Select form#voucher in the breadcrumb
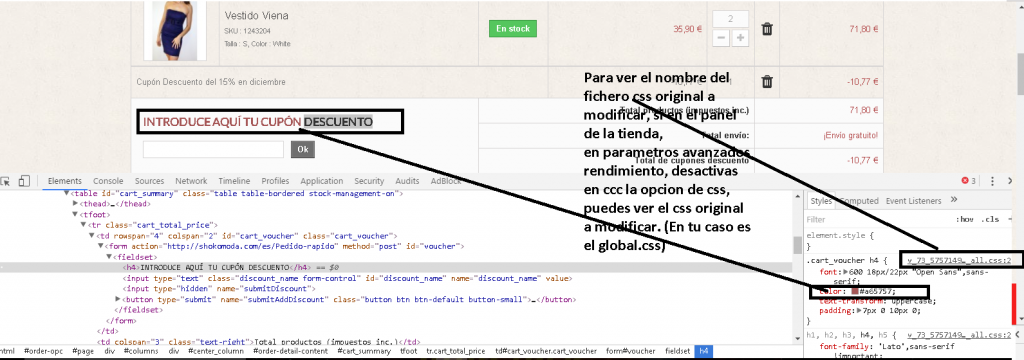This screenshot has width=1024, height=360. [630, 352]
